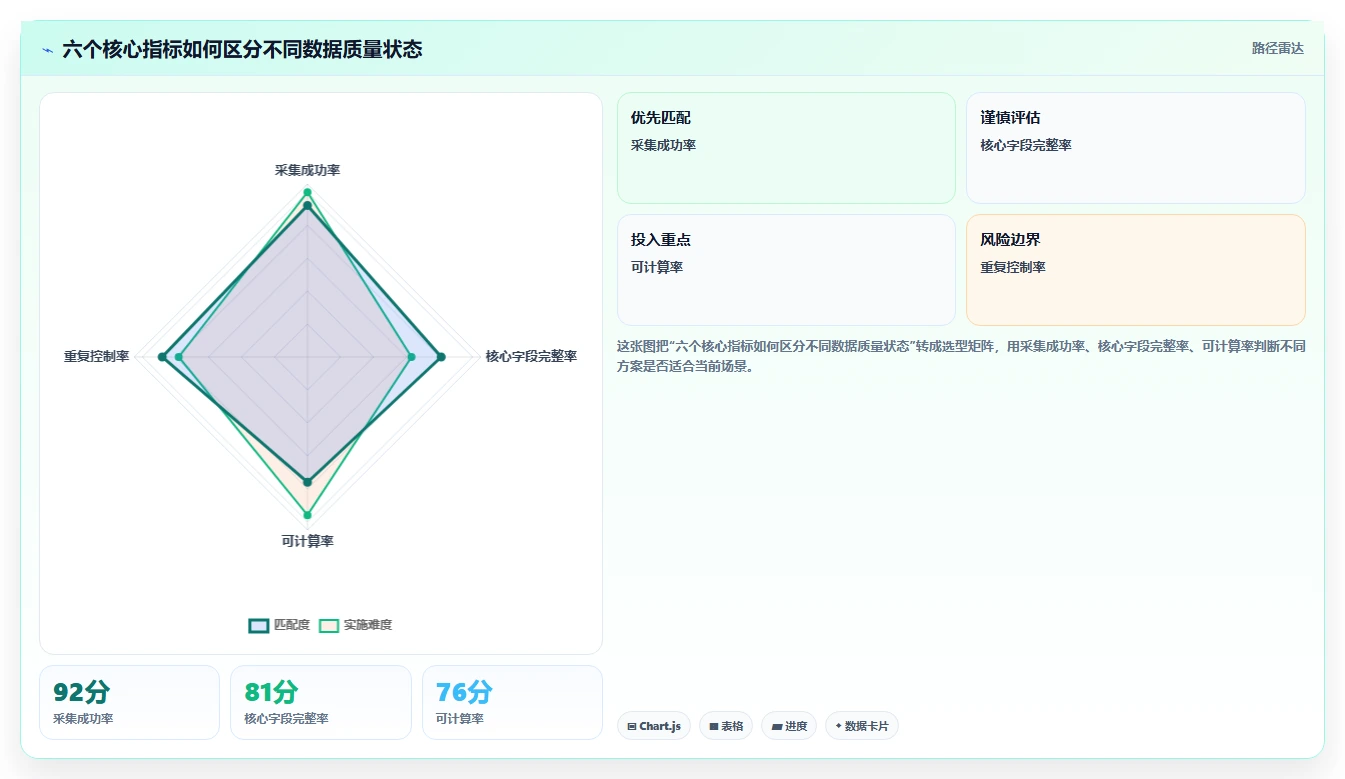This screenshot has height=779, width=1345.
Task: Click 可计算率 text in 投入重点 card
Action: coord(657,267)
